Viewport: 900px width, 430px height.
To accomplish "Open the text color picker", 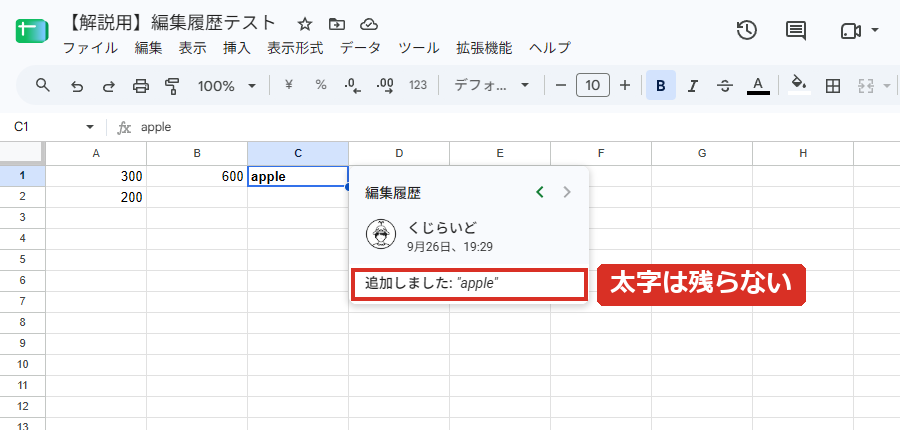I will coord(758,86).
